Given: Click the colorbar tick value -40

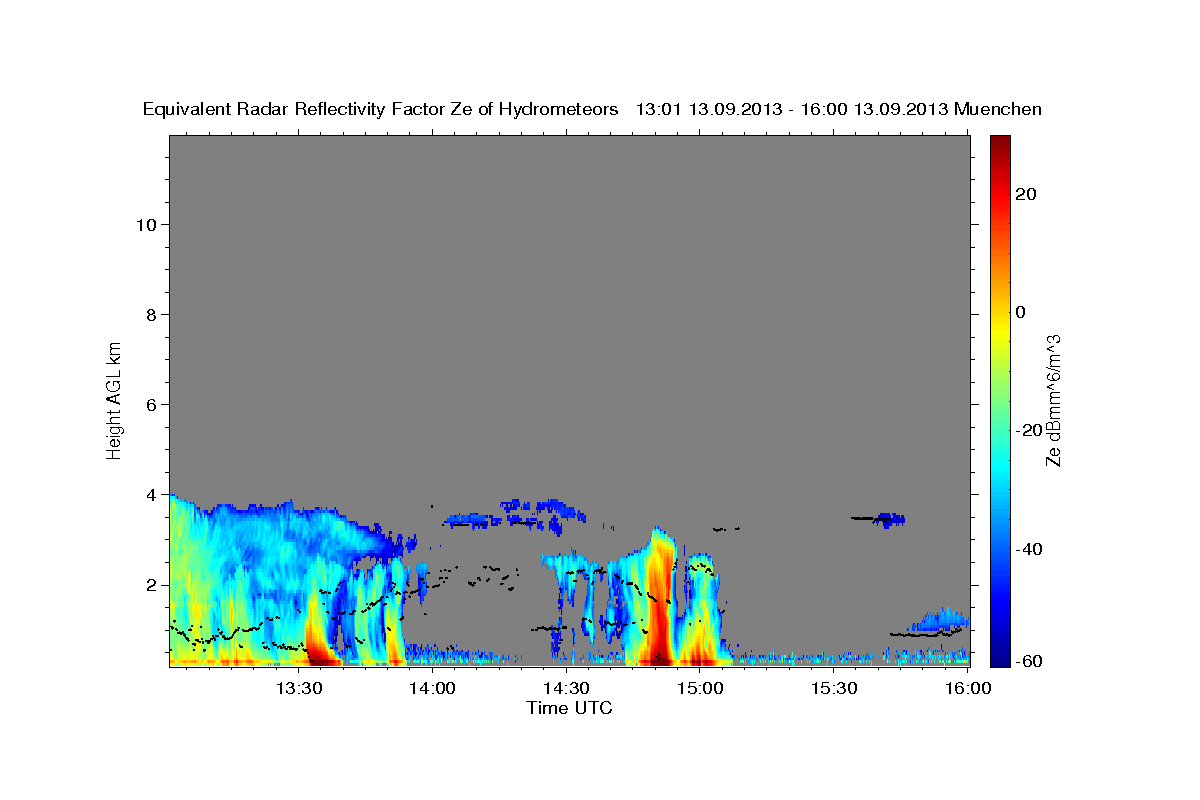Looking at the screenshot, I should pyautogui.click(x=1030, y=548).
